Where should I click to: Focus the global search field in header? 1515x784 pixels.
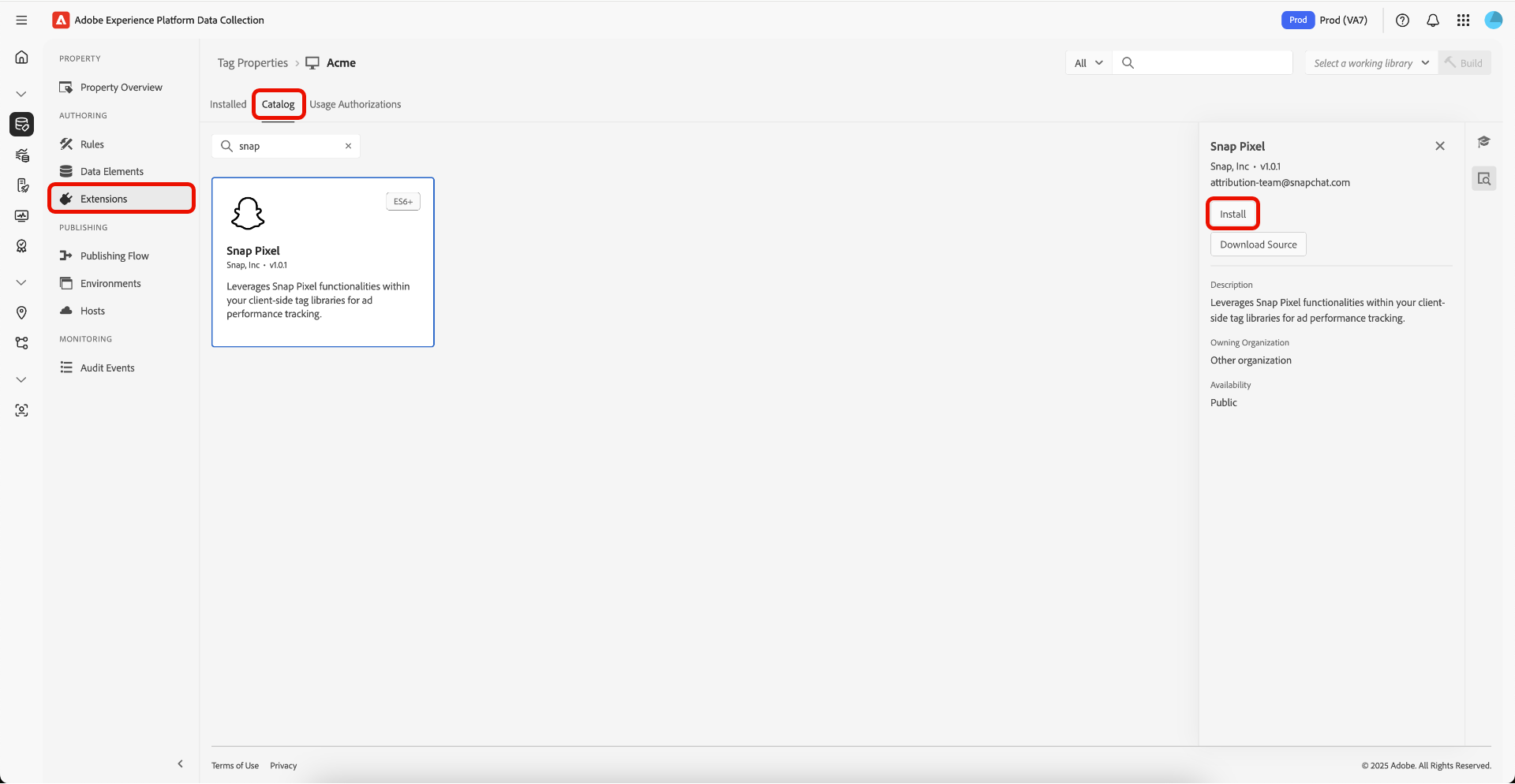1203,63
